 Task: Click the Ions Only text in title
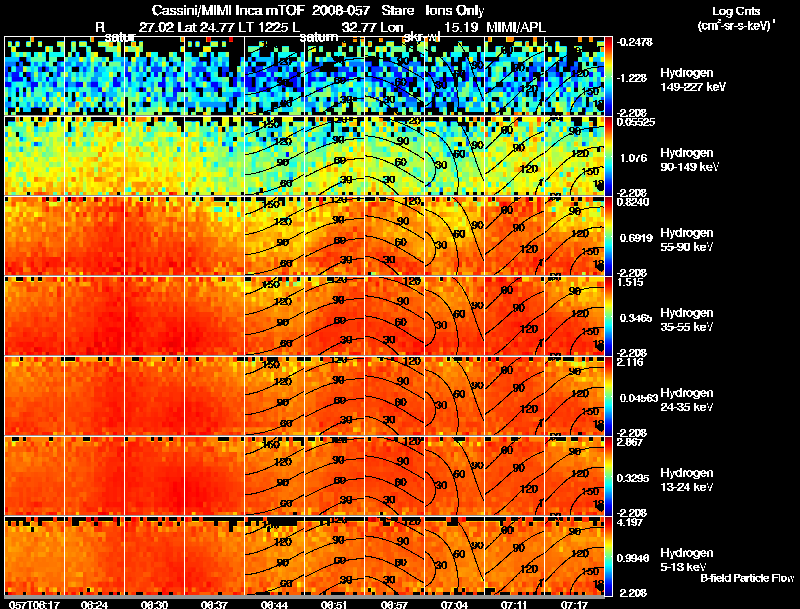click(455, 11)
